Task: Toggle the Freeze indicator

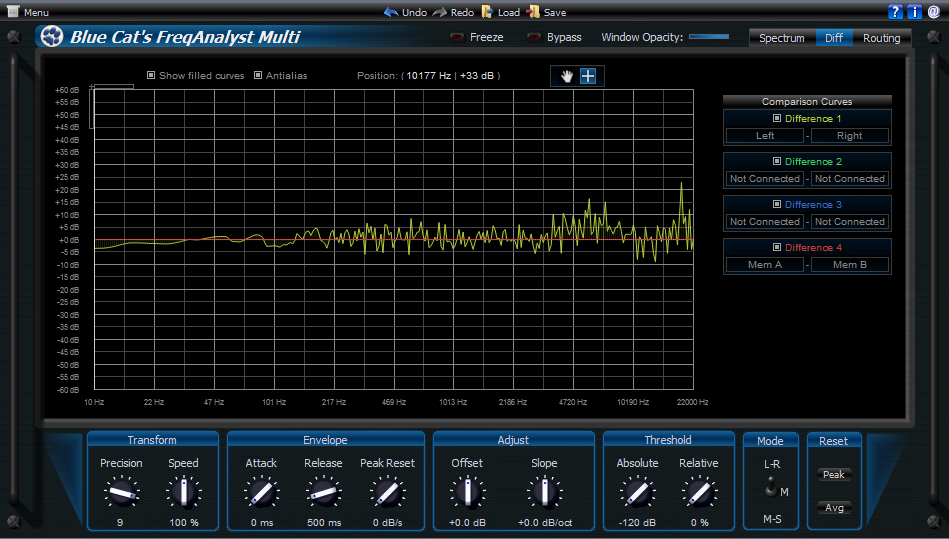Action: (x=458, y=38)
